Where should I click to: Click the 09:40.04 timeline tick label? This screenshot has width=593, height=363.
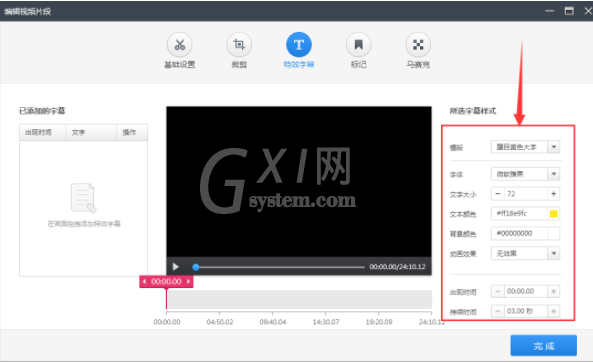pyautogui.click(x=273, y=322)
